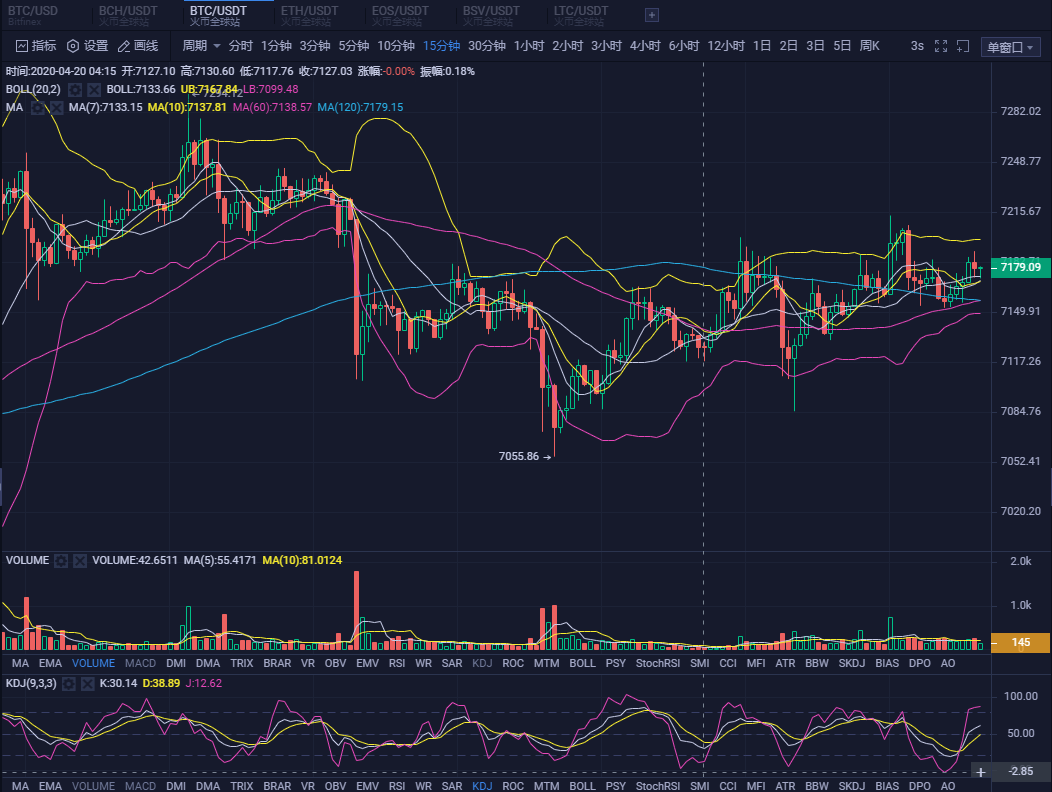
Task: Remove the MA overlay with its X icon
Action: (55, 107)
